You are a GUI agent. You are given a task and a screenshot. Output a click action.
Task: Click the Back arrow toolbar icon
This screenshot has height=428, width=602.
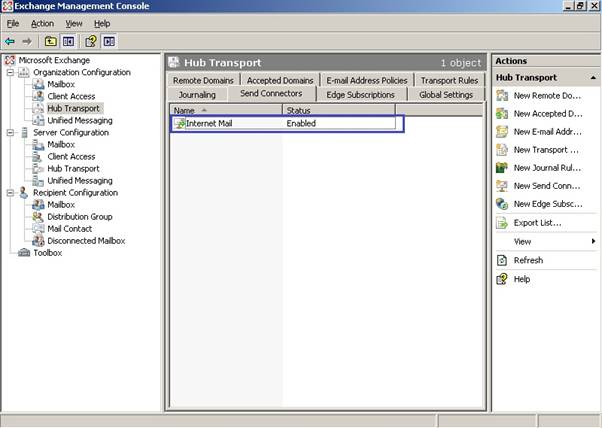10,41
